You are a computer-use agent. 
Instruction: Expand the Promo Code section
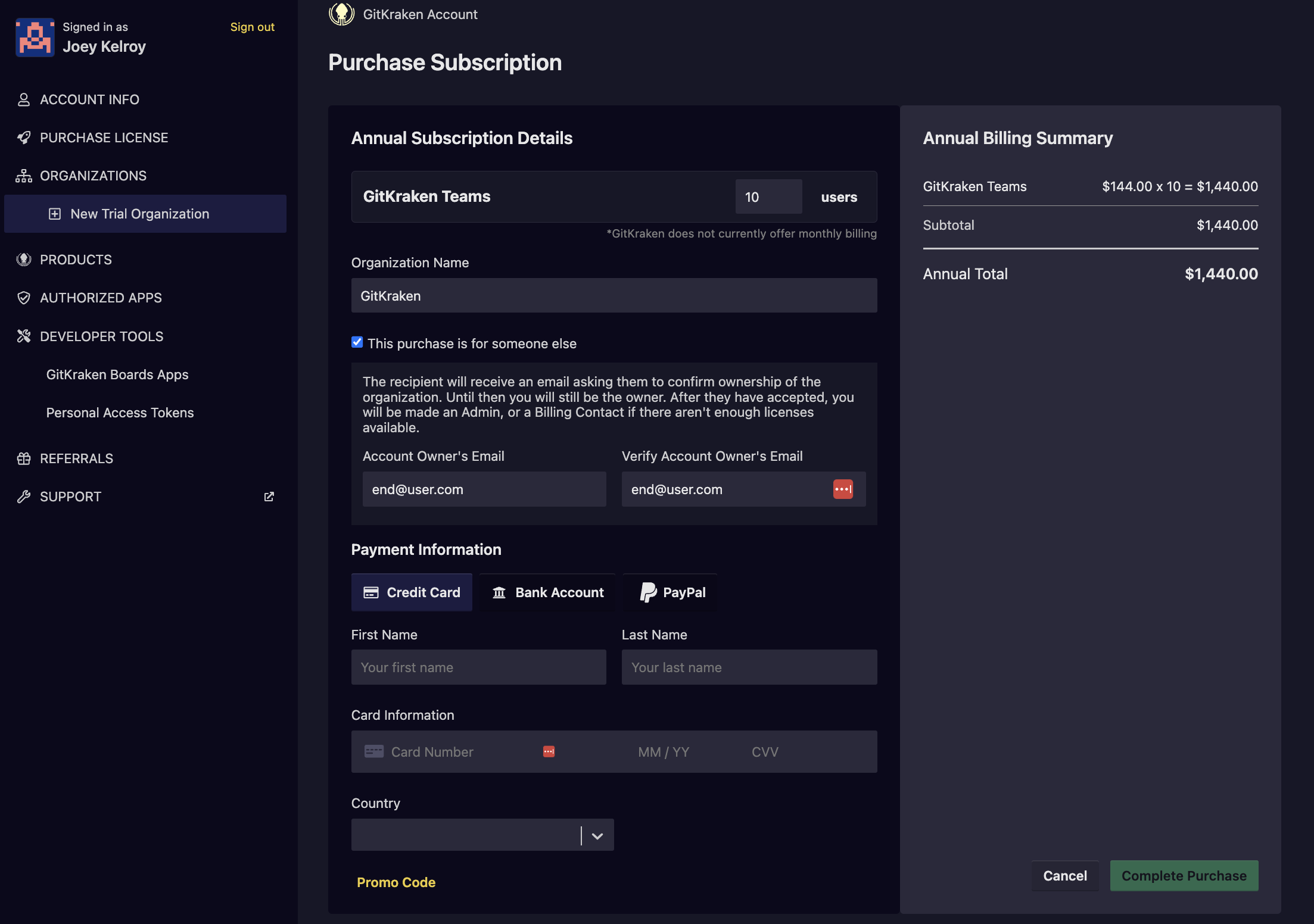coord(396,882)
